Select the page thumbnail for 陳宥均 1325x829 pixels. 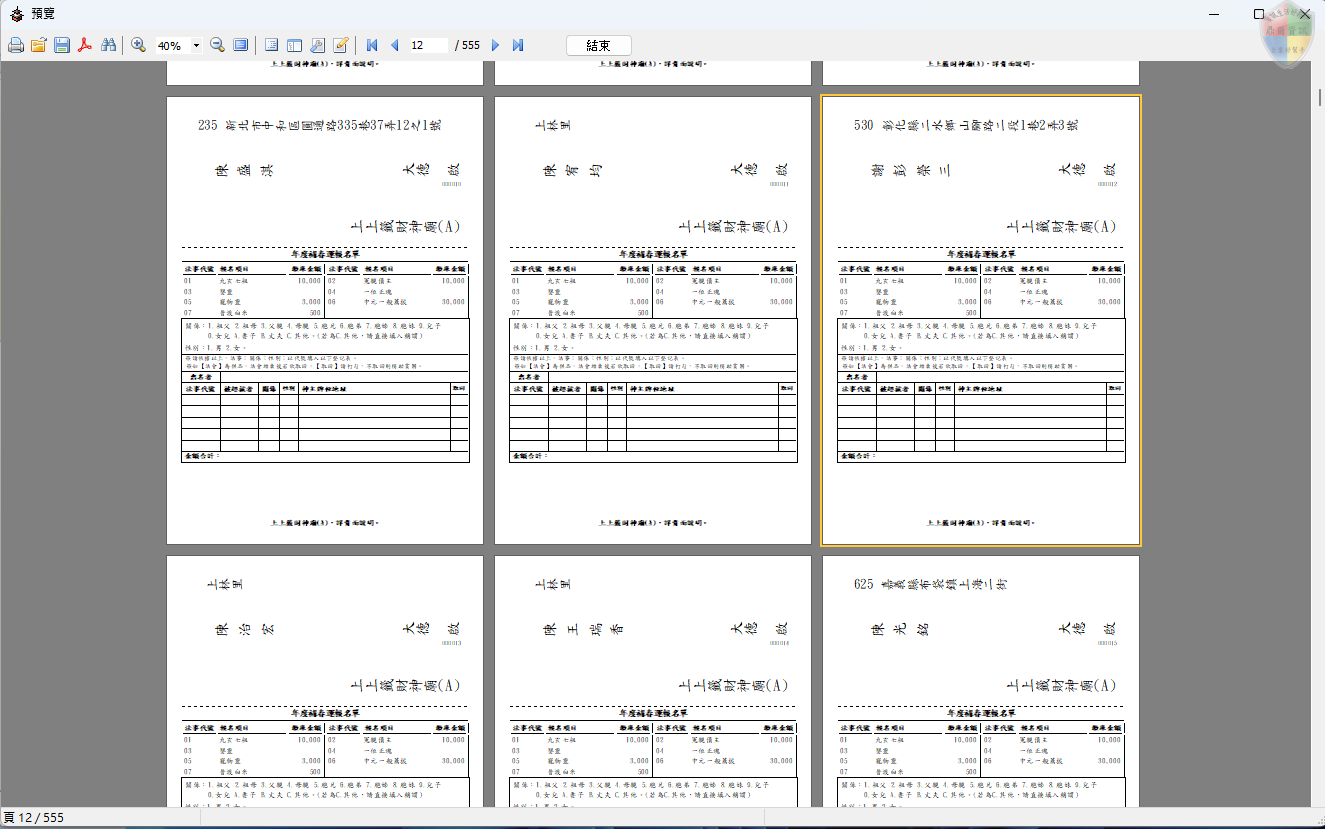pos(652,320)
